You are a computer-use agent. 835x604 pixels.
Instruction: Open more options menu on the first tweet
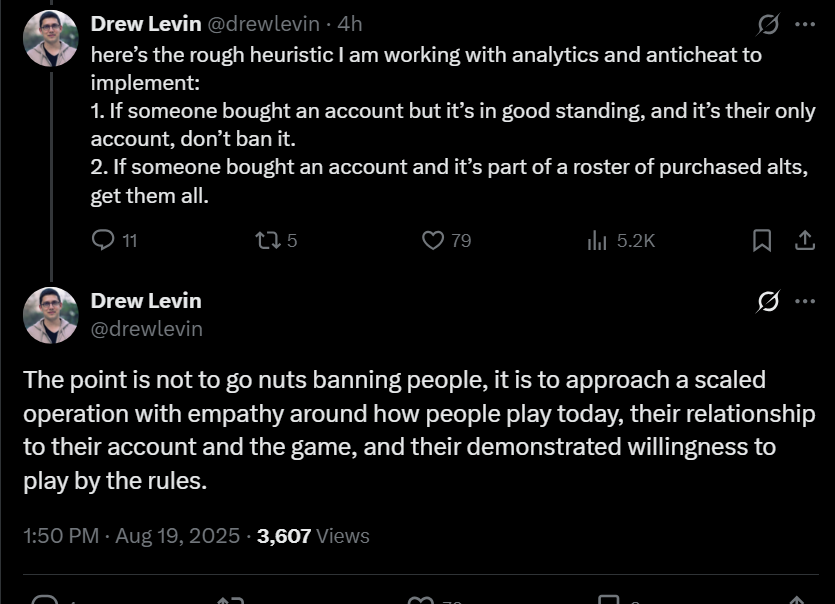[x=805, y=24]
